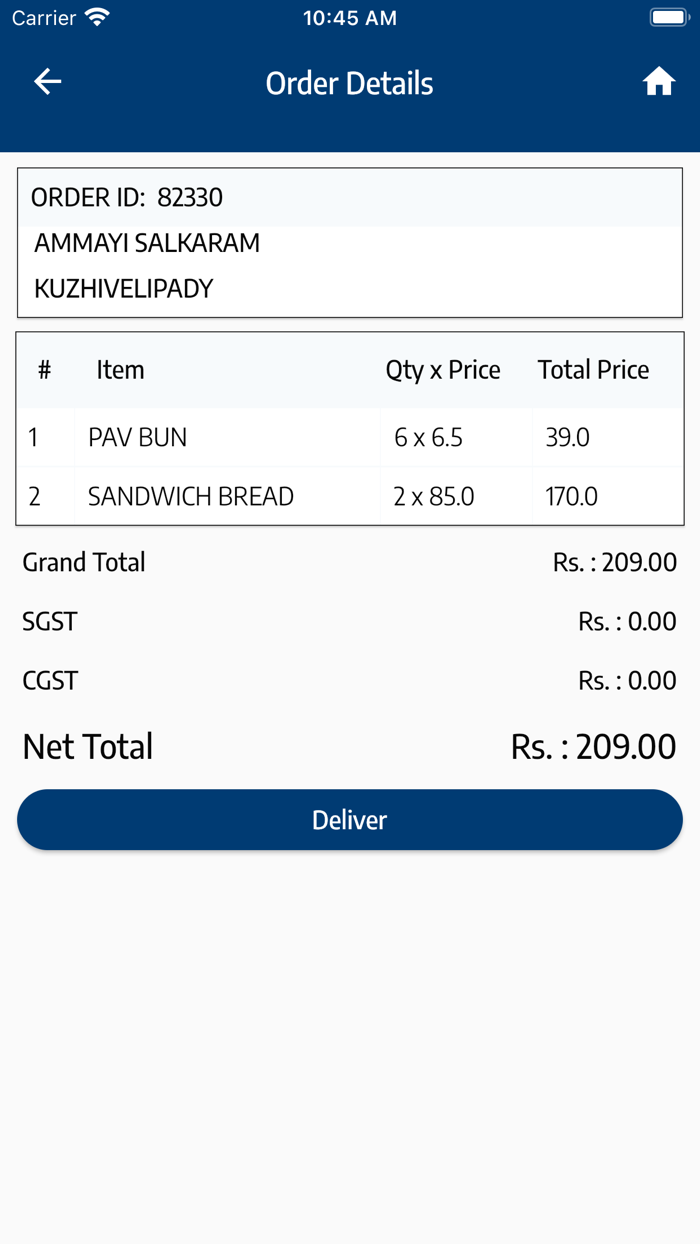The image size is (700, 1244).
Task: Tap the Wi-Fi status icon
Action: (97, 18)
